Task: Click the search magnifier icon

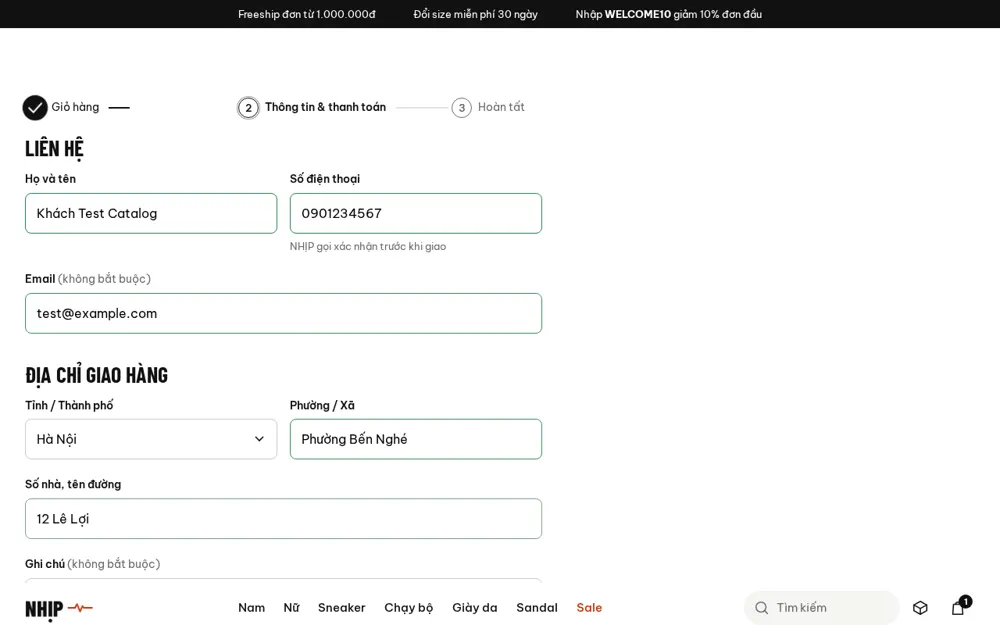Action: click(x=761, y=608)
